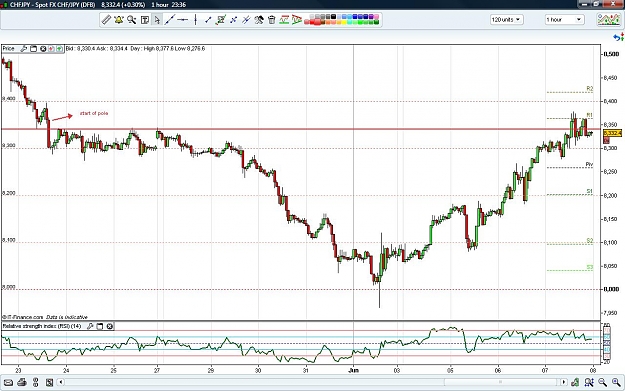Screen dimensions: 625x391
Task: Pick the pink color swatch
Action: 376,16
